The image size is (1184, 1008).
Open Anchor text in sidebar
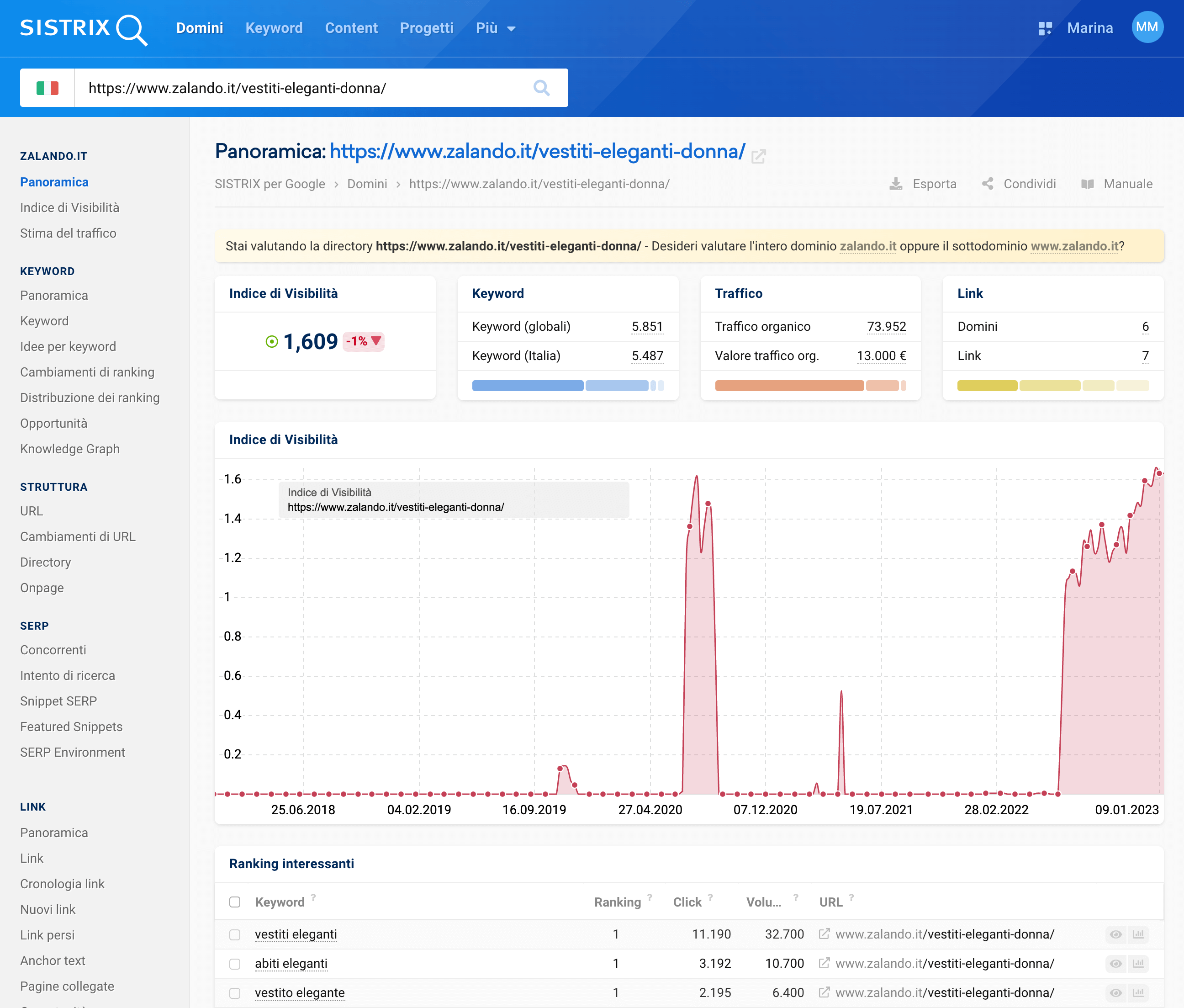pyautogui.click(x=53, y=960)
